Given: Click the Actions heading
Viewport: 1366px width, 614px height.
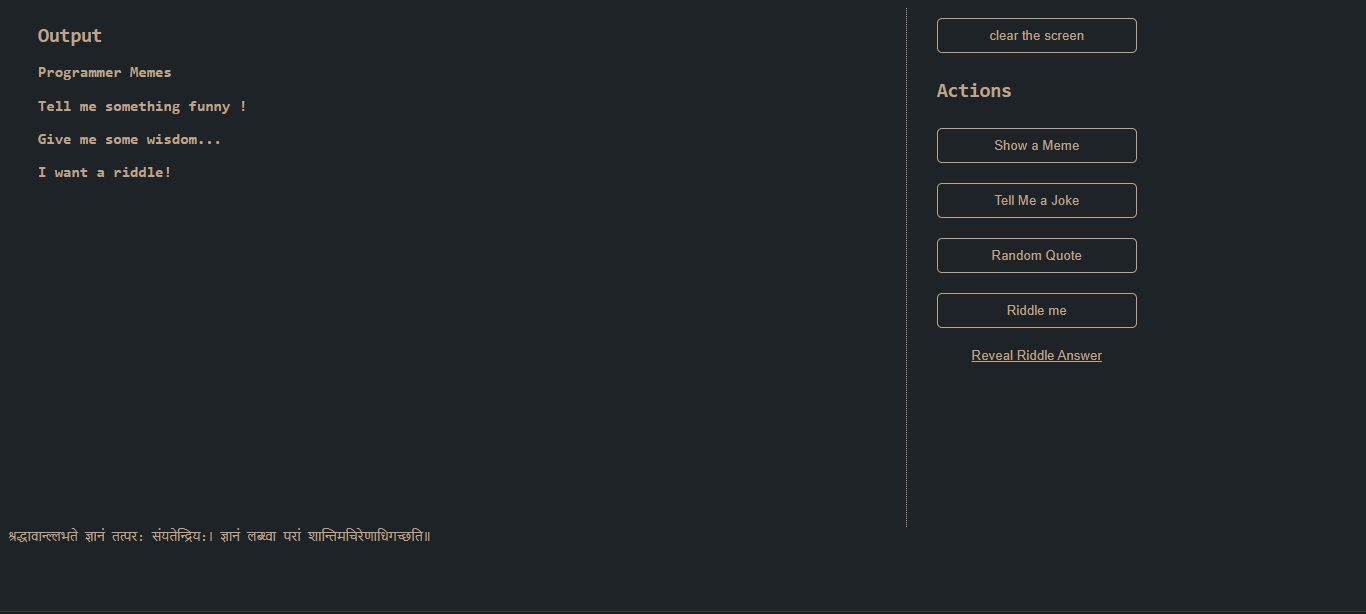Looking at the screenshot, I should pos(973,91).
